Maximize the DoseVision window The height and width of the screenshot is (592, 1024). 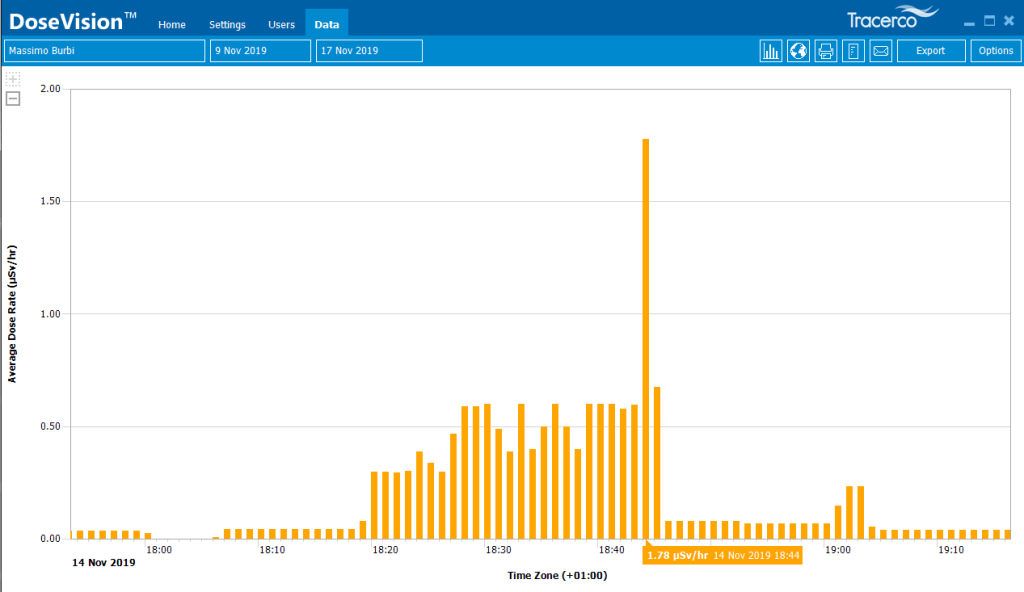click(x=989, y=20)
